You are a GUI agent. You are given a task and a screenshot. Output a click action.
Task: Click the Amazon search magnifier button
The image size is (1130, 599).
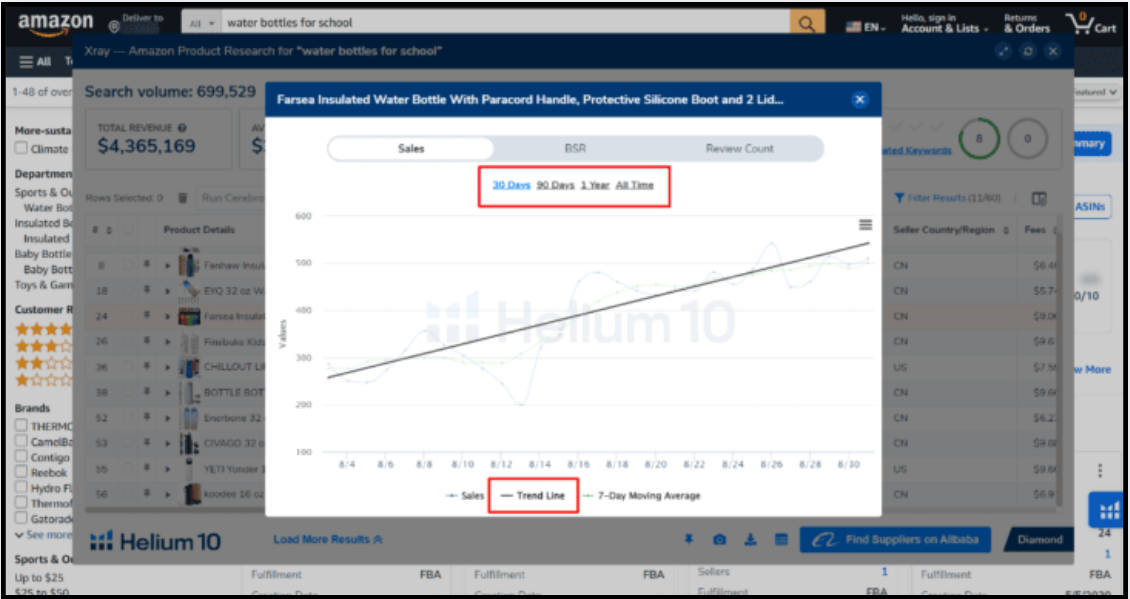click(806, 22)
